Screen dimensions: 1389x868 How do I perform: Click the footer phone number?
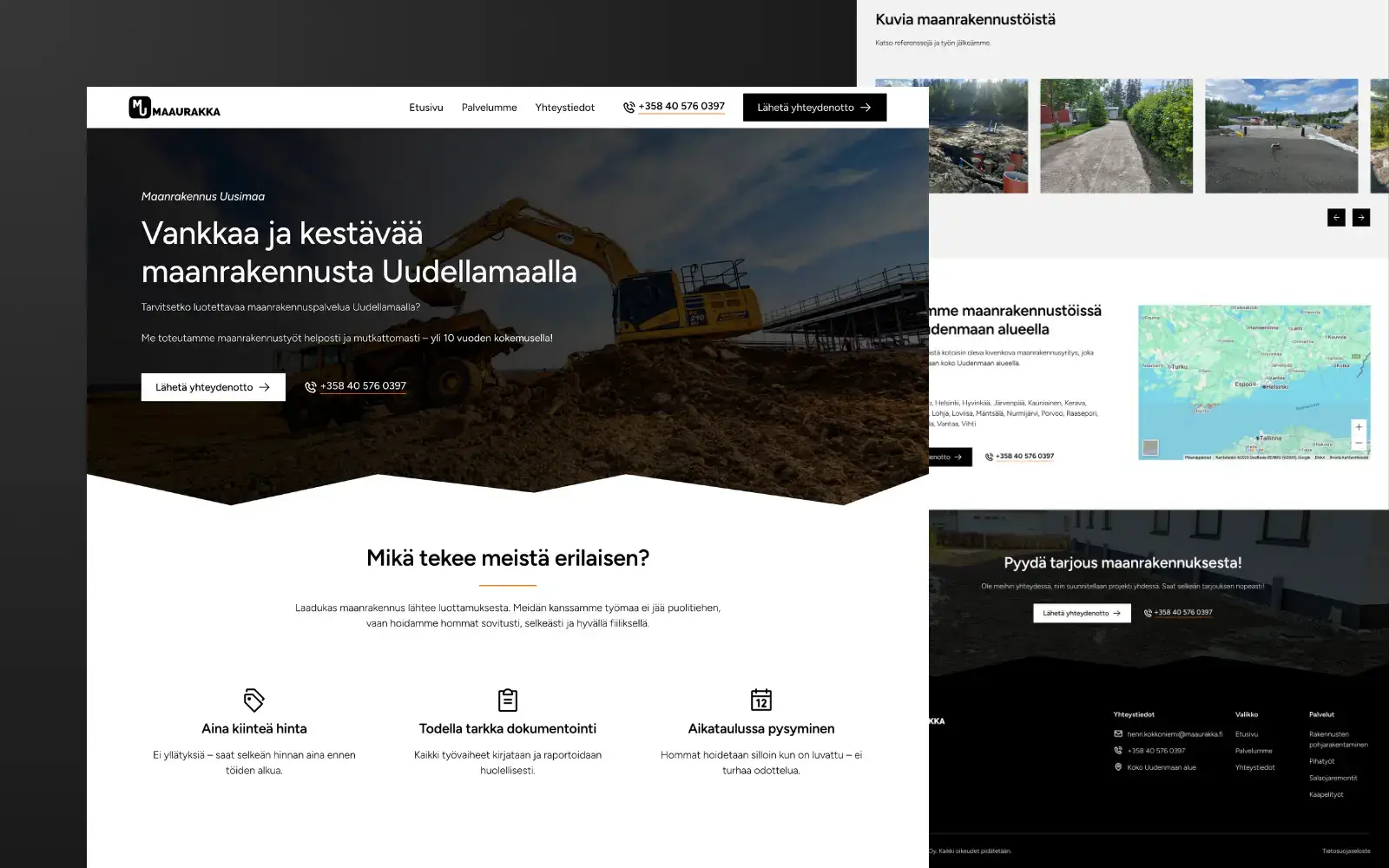(1156, 751)
